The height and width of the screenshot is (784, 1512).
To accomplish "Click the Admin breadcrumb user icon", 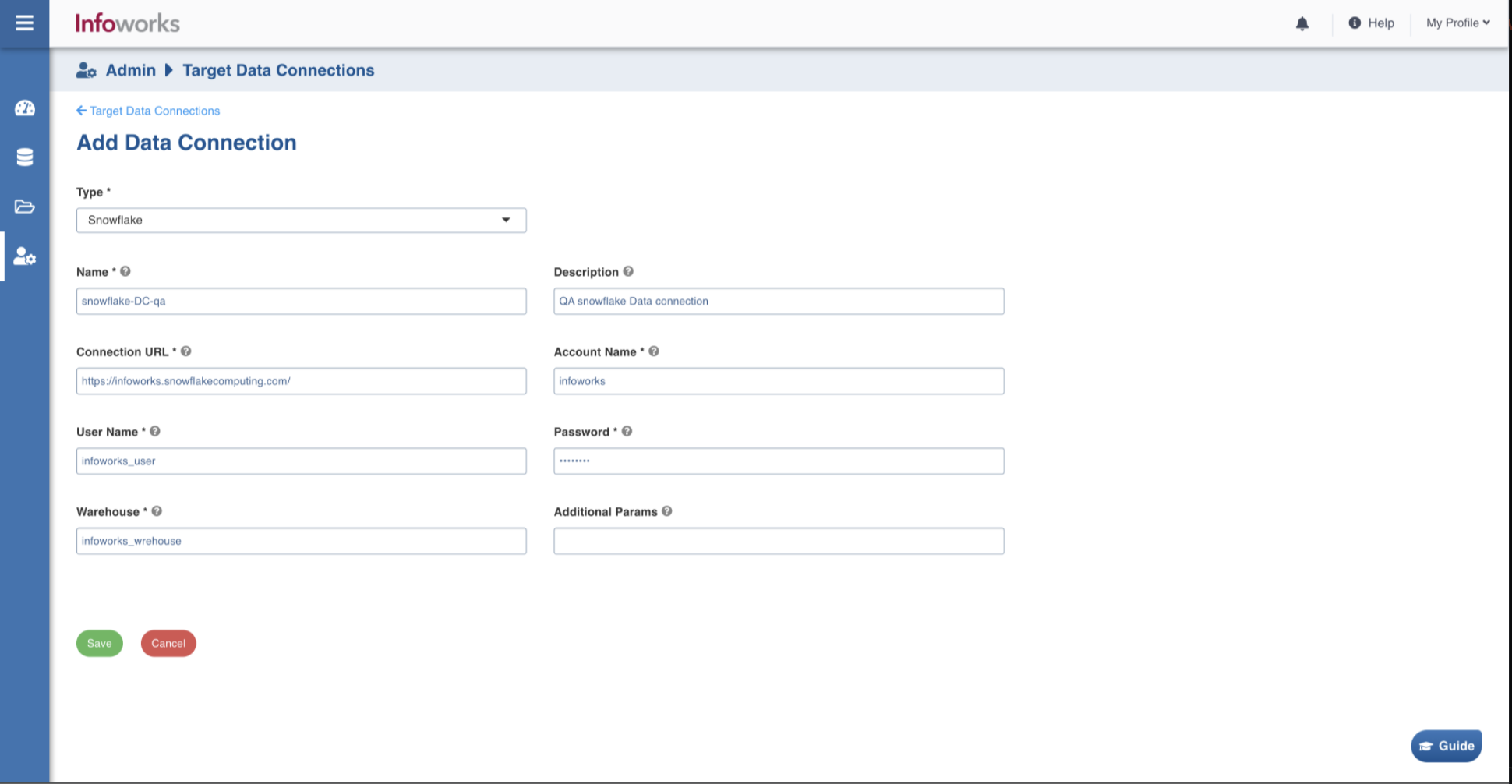I will [87, 70].
